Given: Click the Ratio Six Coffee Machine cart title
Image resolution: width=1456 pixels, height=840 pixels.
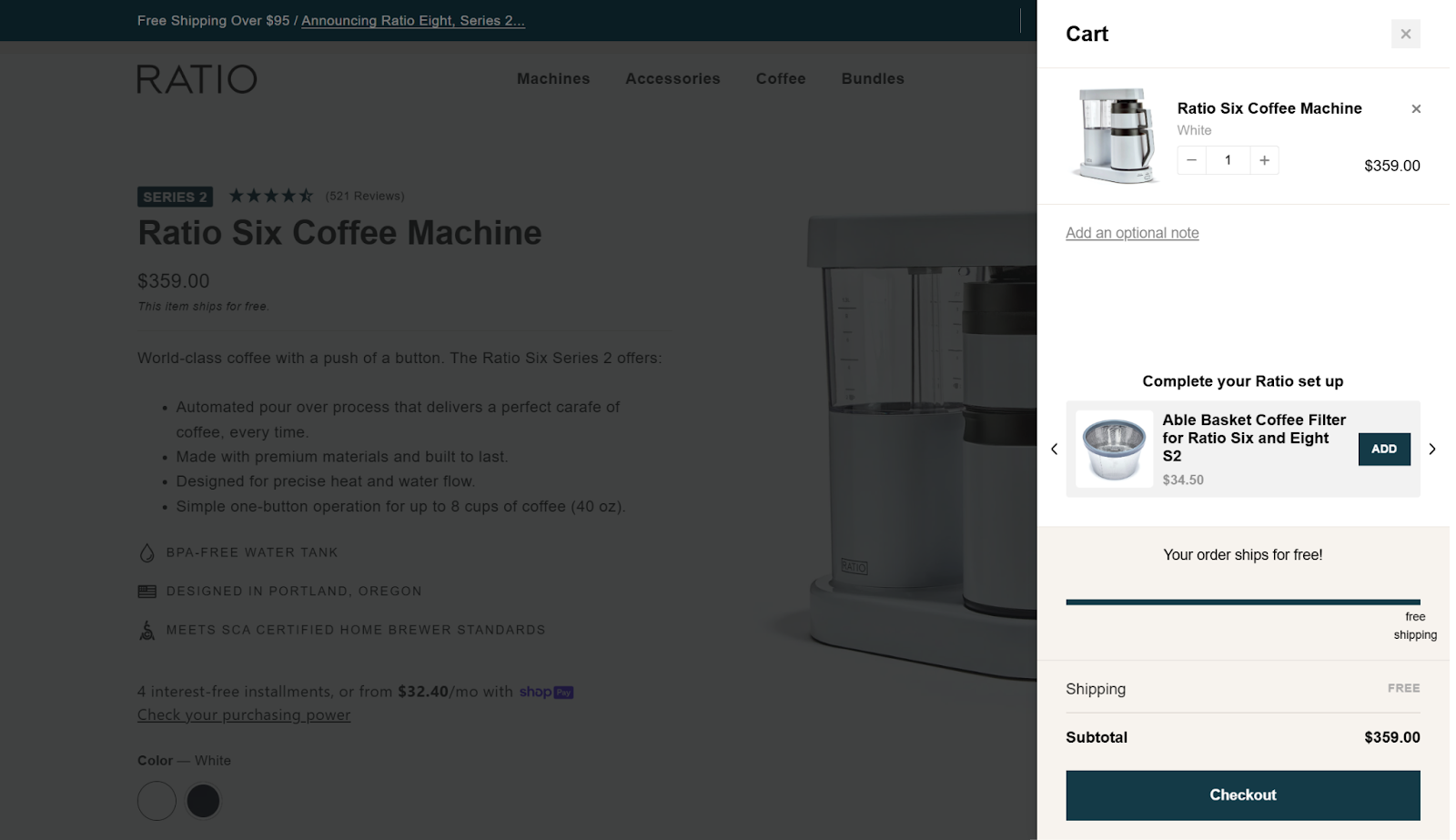Looking at the screenshot, I should tap(1269, 108).
